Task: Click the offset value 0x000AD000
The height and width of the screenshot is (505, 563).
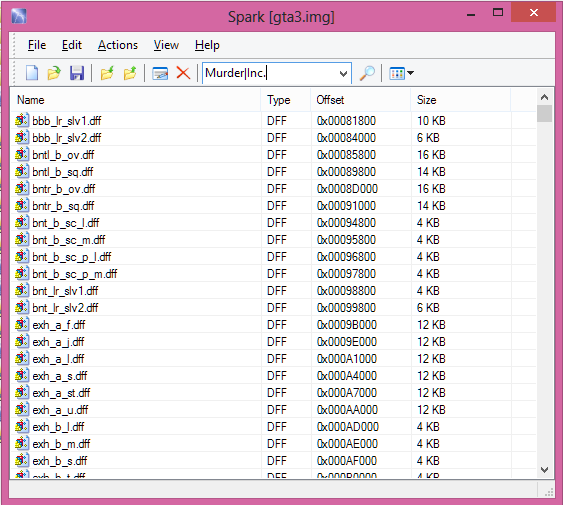Action: tap(348, 427)
